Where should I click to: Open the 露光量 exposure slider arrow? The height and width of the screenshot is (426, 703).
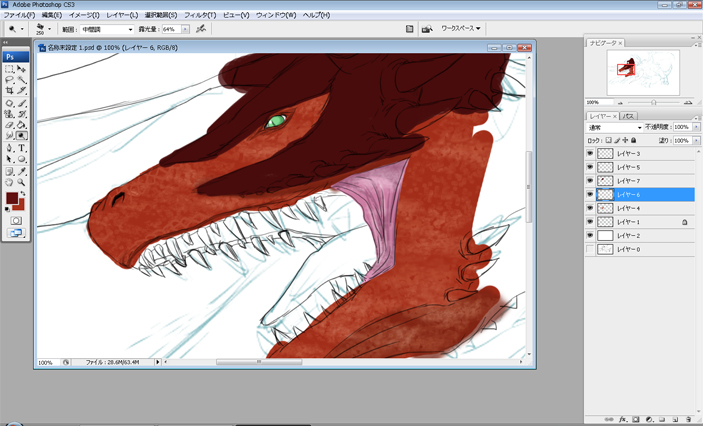185,29
